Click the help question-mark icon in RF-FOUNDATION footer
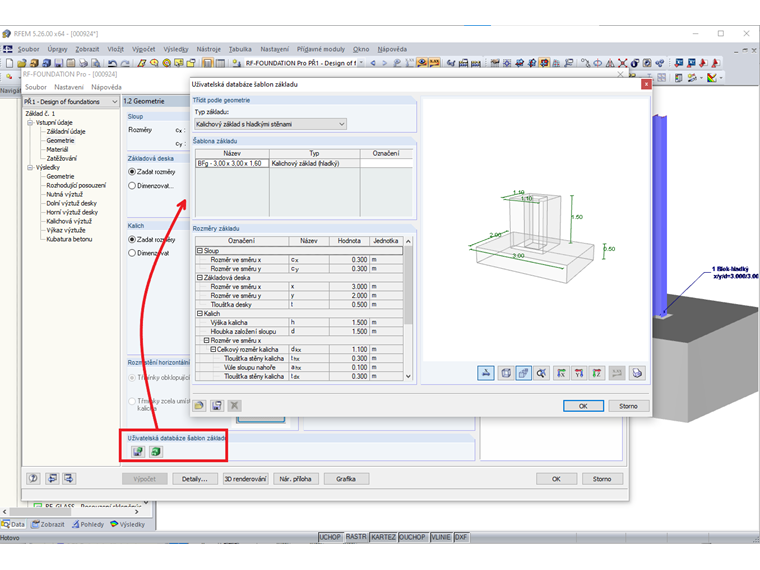760x570 pixels. 33,478
